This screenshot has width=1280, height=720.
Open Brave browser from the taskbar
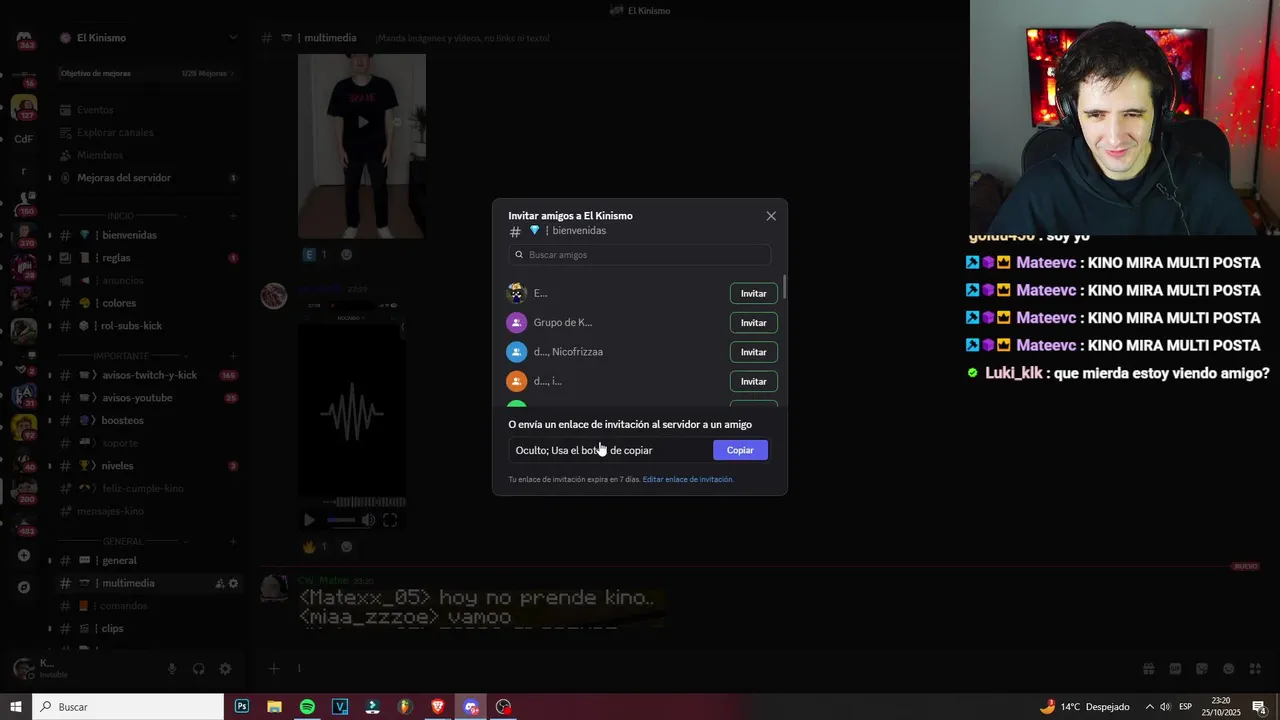[438, 707]
